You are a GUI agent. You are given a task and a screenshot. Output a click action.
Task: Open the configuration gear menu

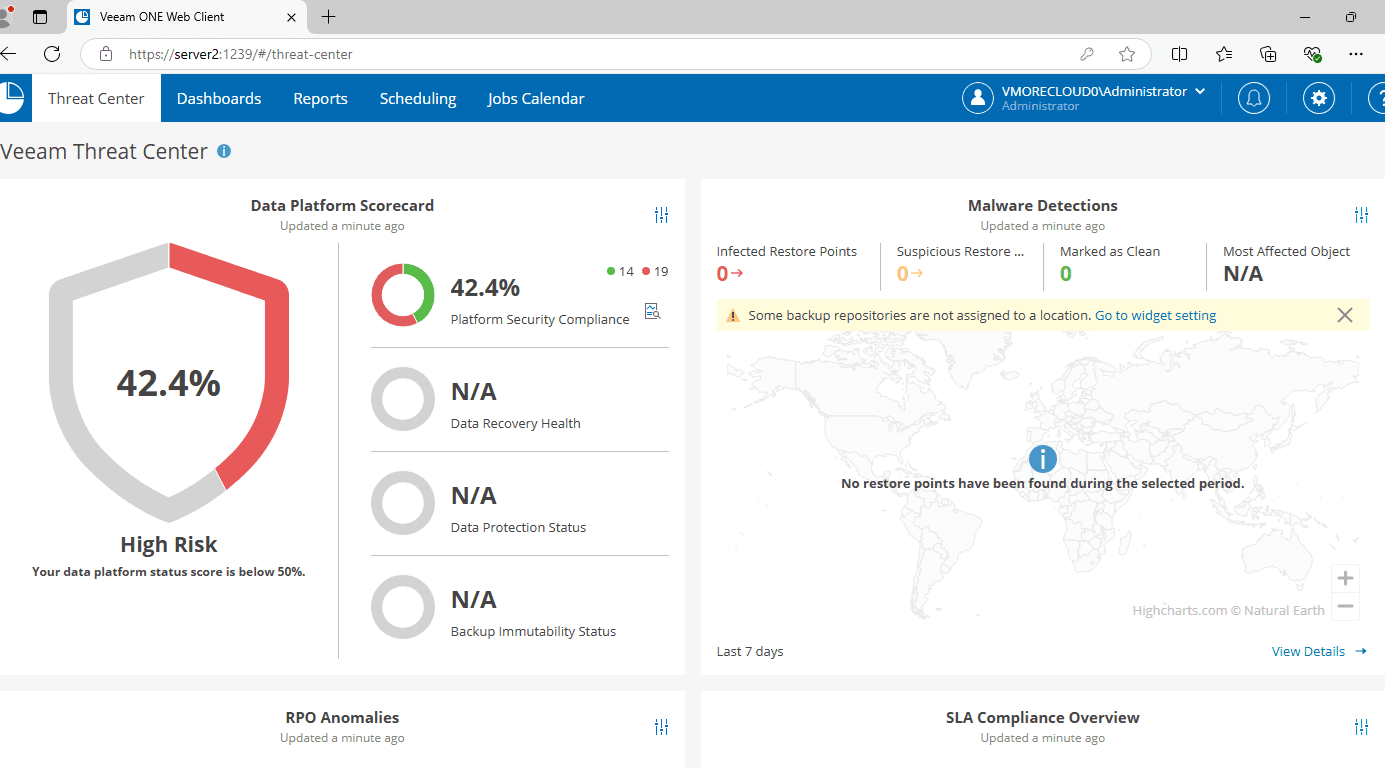point(1318,98)
